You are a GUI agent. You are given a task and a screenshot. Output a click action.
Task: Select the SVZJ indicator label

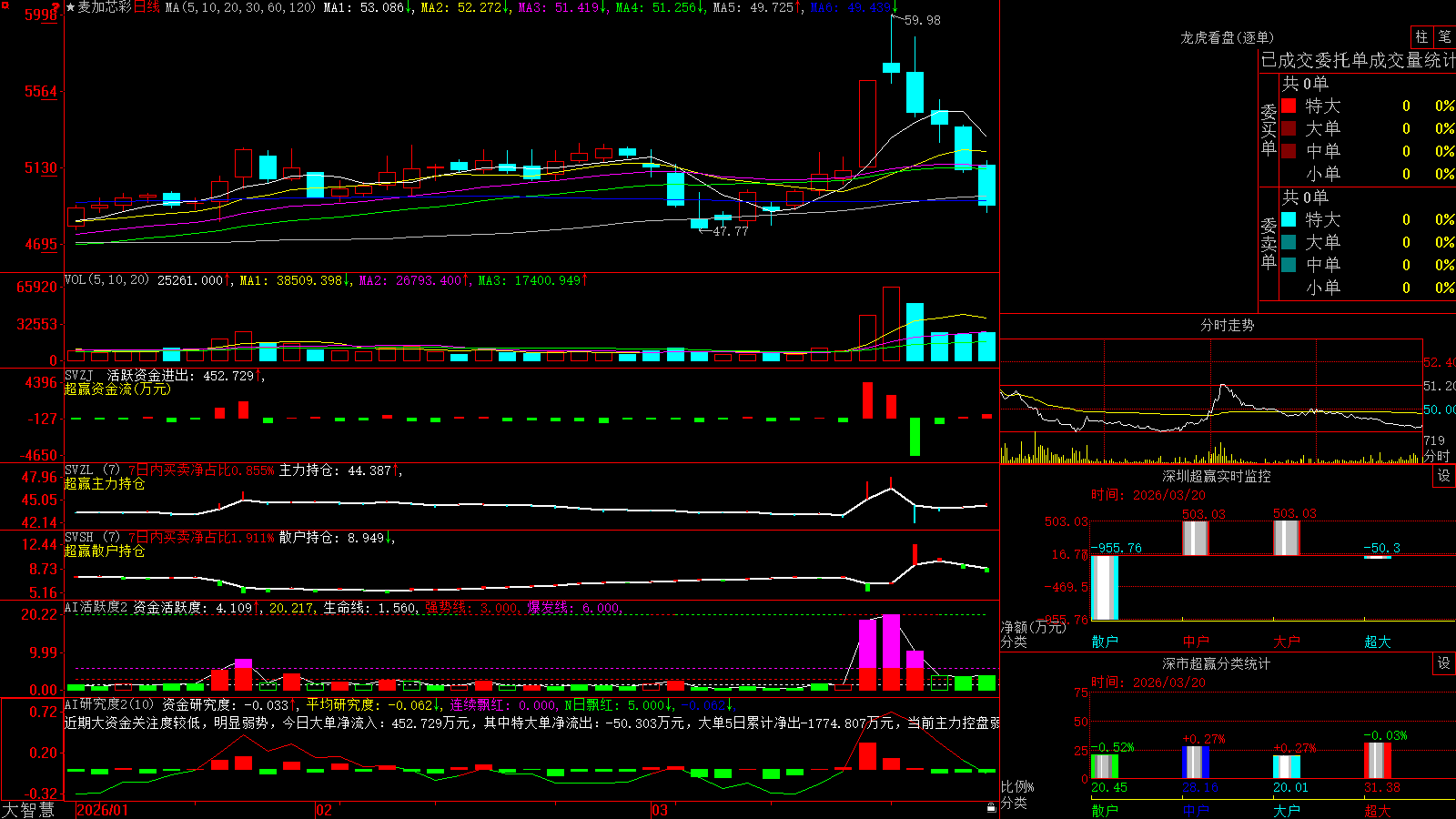pyautogui.click(x=79, y=375)
